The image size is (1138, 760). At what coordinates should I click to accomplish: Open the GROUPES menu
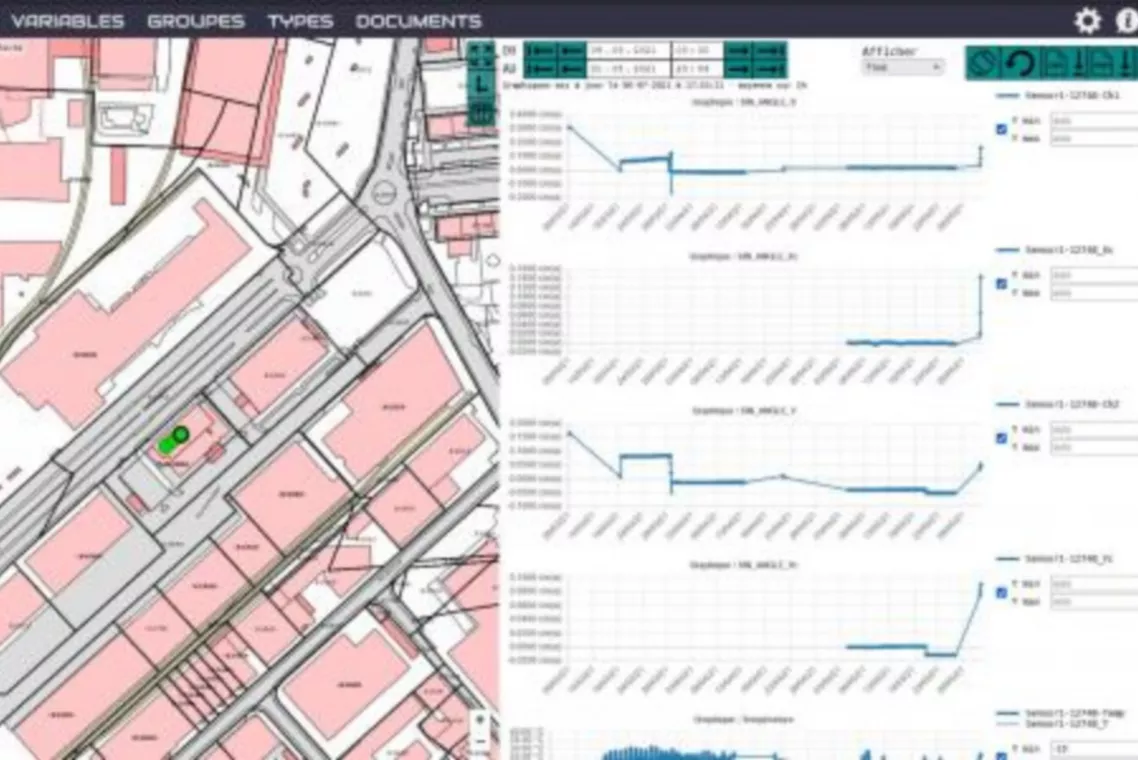(195, 21)
